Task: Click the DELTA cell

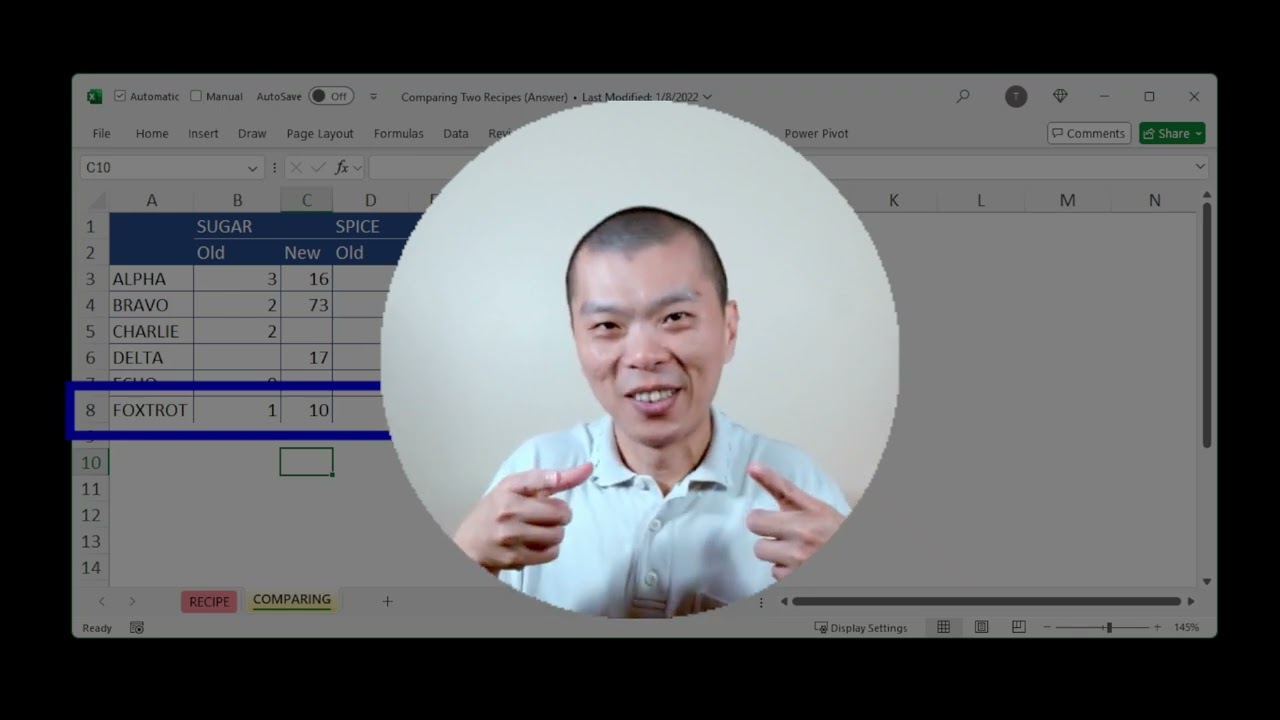Action: click(151, 357)
